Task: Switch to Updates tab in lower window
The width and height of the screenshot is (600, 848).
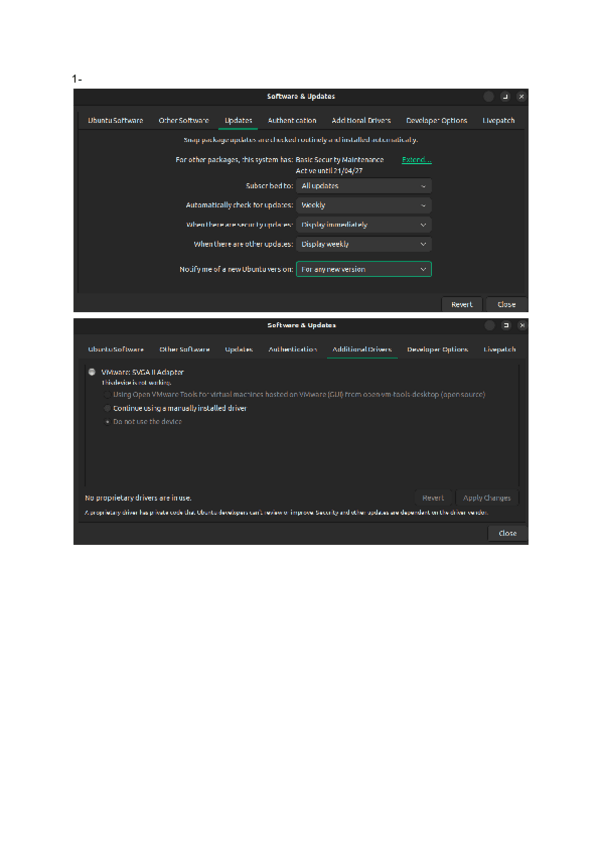Action: pos(239,349)
